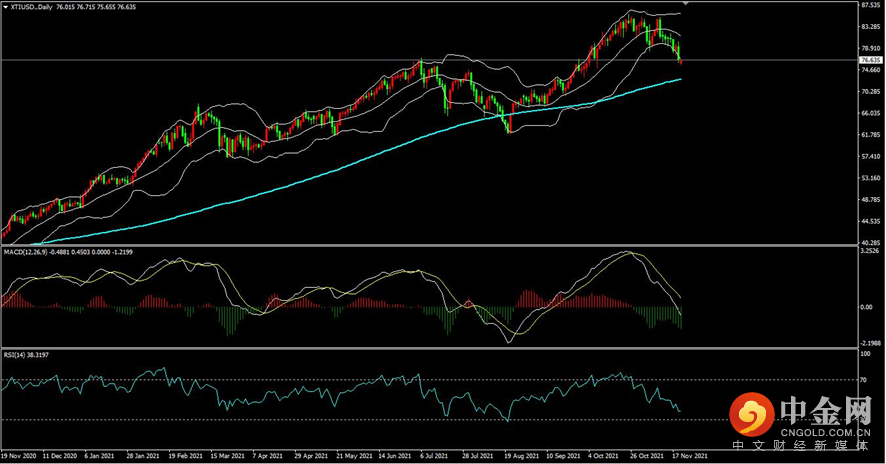Screen dimensions: 886x464
Task: Click the 48.785 price axis value
Action: pyautogui.click(x=871, y=200)
